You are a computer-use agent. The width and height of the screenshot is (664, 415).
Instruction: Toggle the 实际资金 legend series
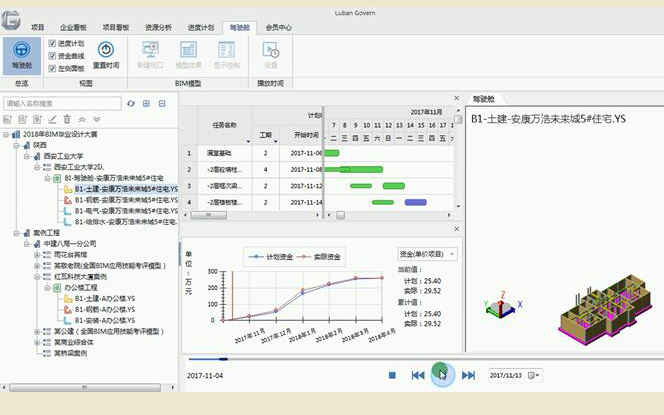318,257
